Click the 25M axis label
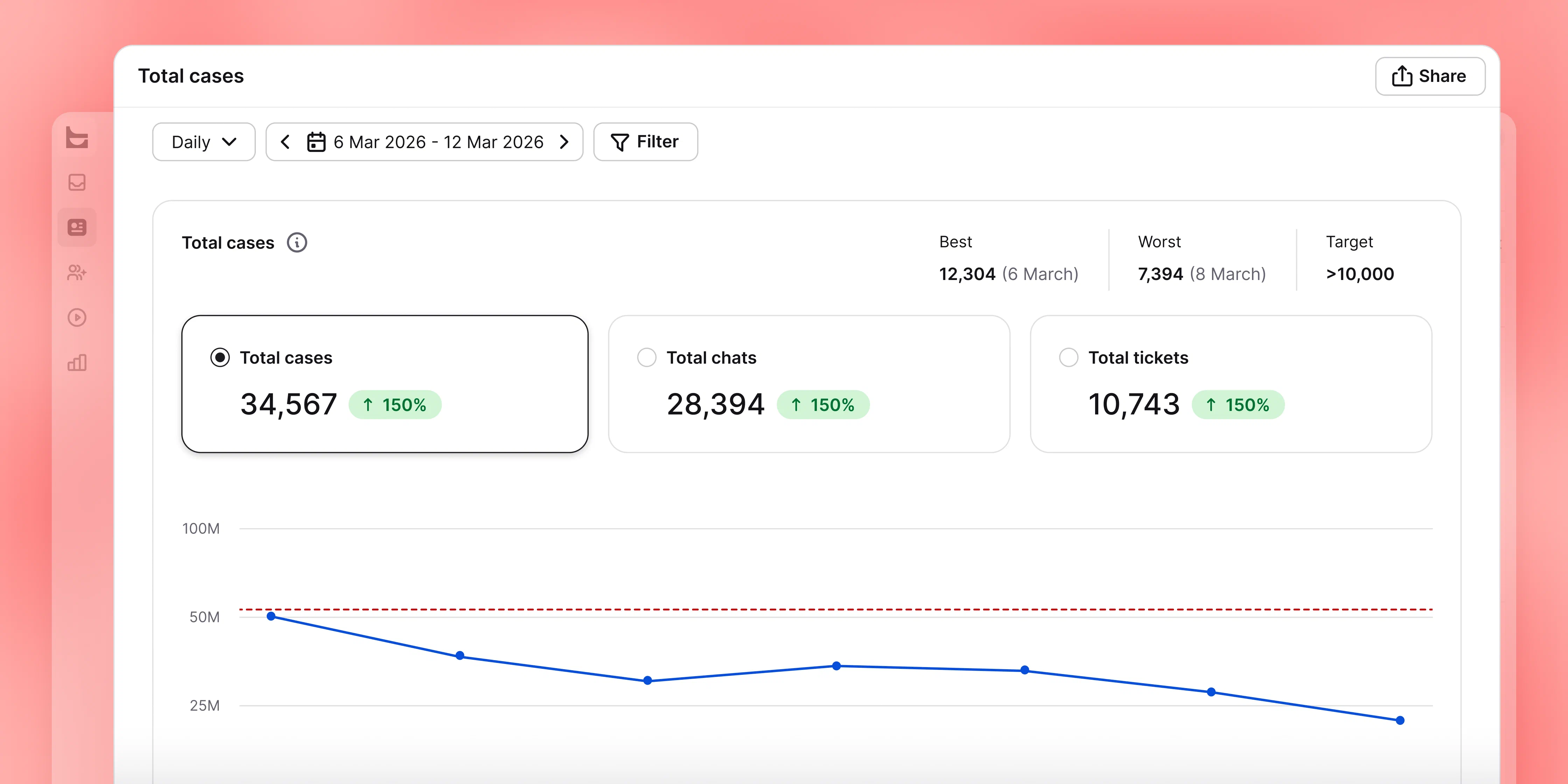 [x=204, y=706]
